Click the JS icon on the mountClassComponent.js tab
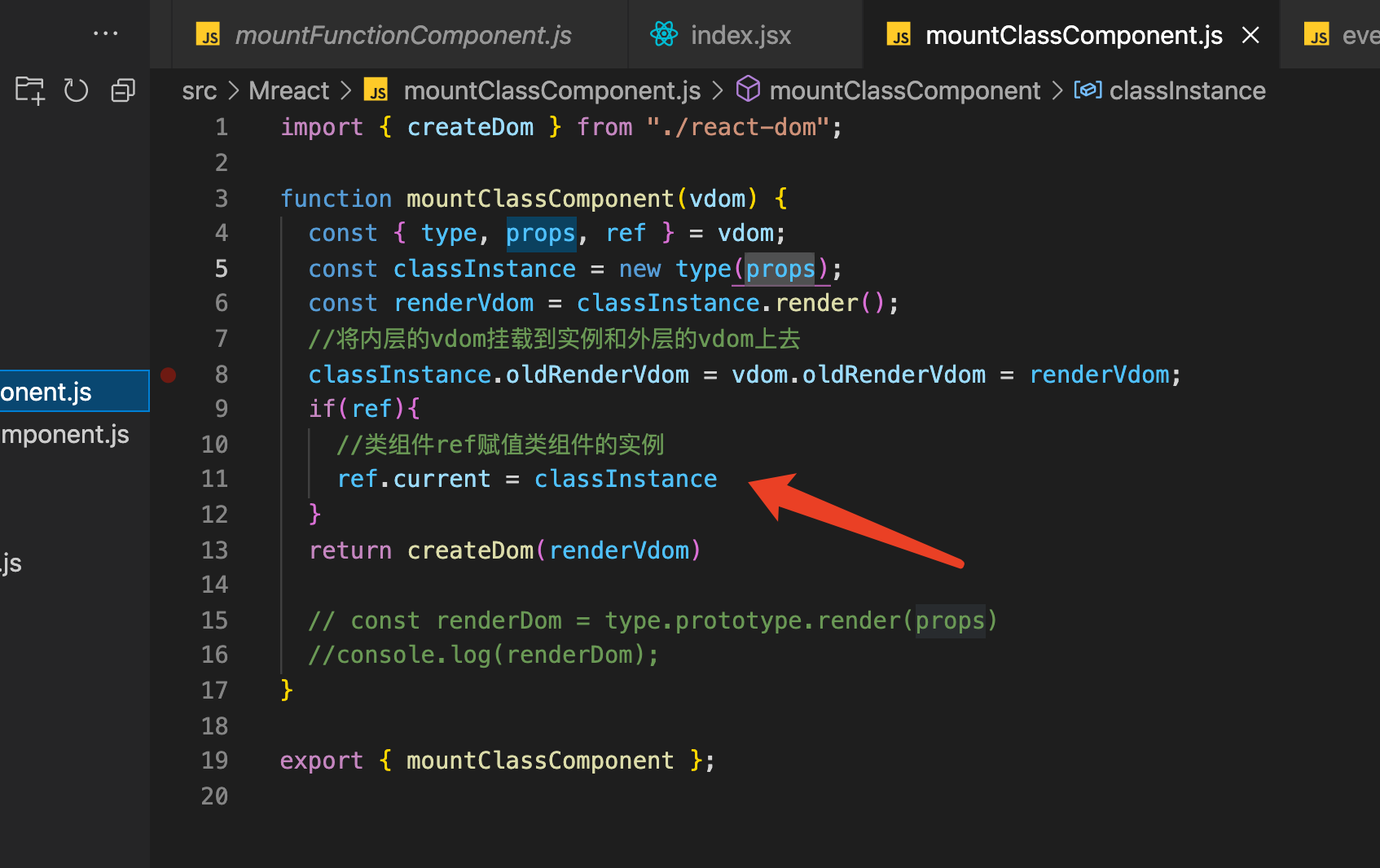 [x=899, y=34]
